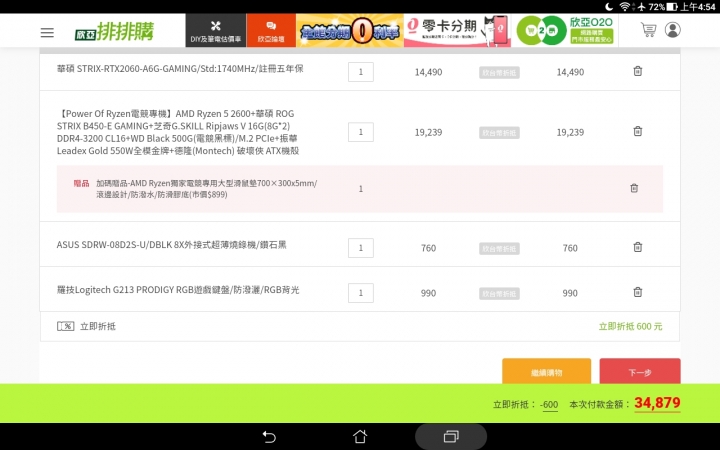Click the -600 discount amount link
The image size is (720, 450).
coord(549,405)
